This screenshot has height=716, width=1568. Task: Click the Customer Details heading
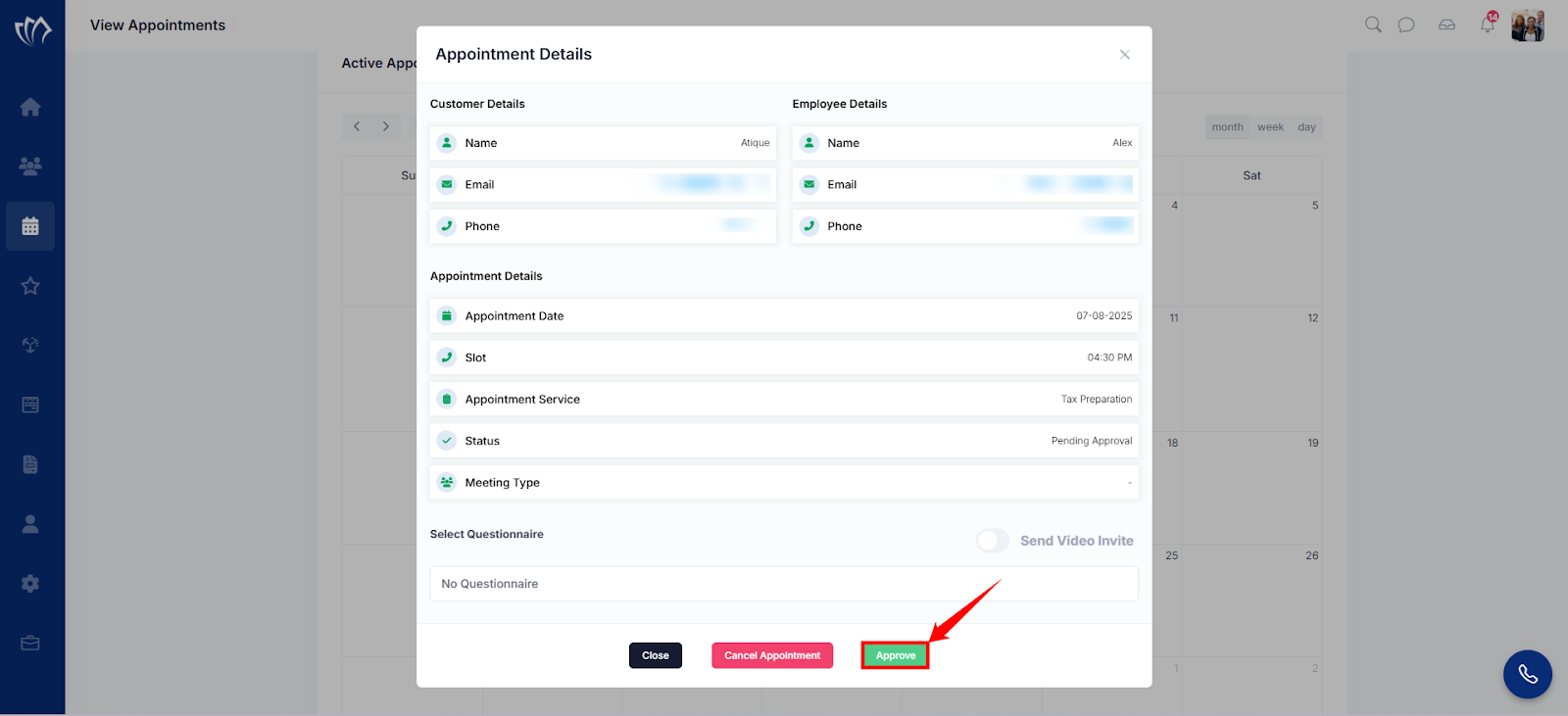[x=477, y=104]
